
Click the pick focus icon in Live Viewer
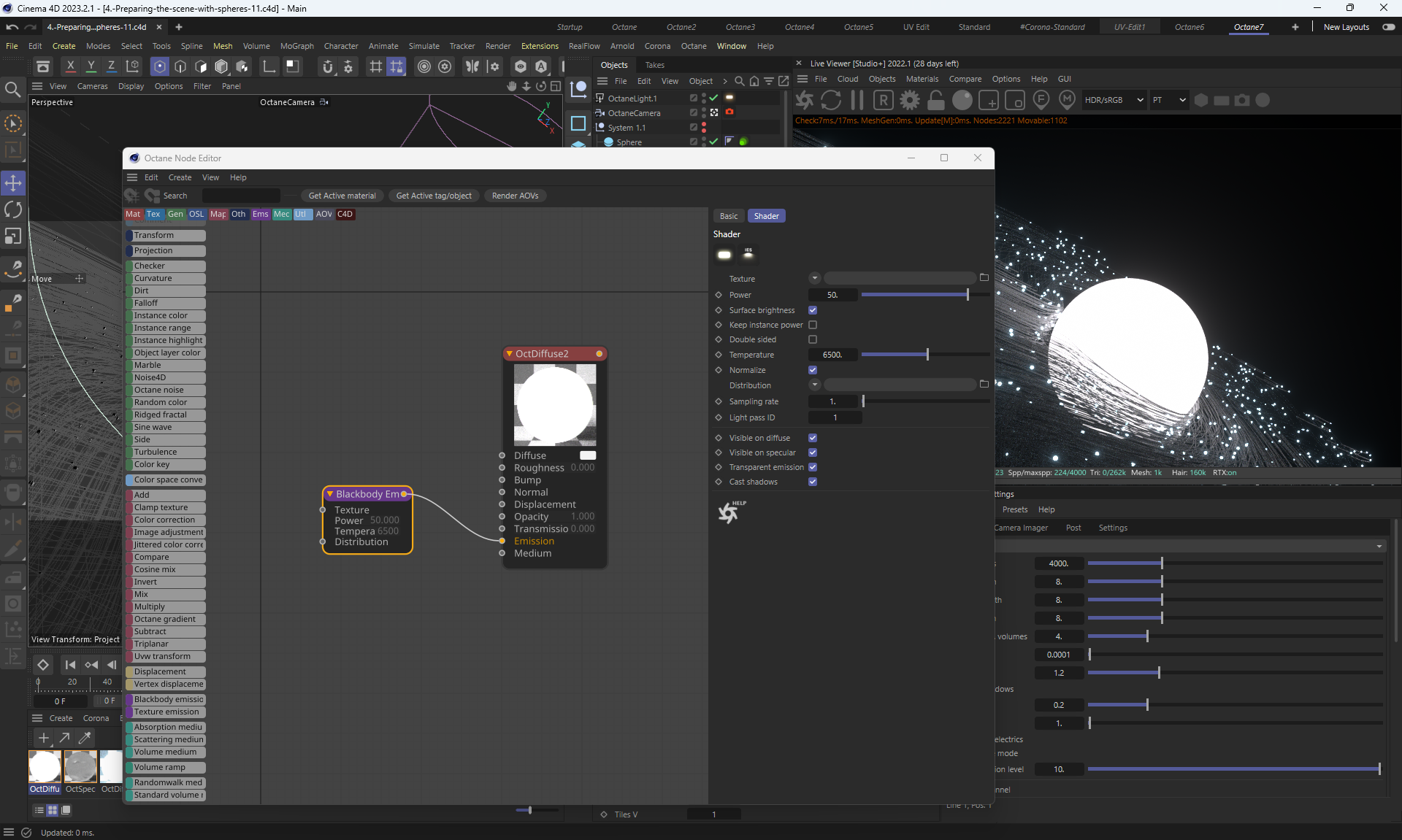[1041, 100]
